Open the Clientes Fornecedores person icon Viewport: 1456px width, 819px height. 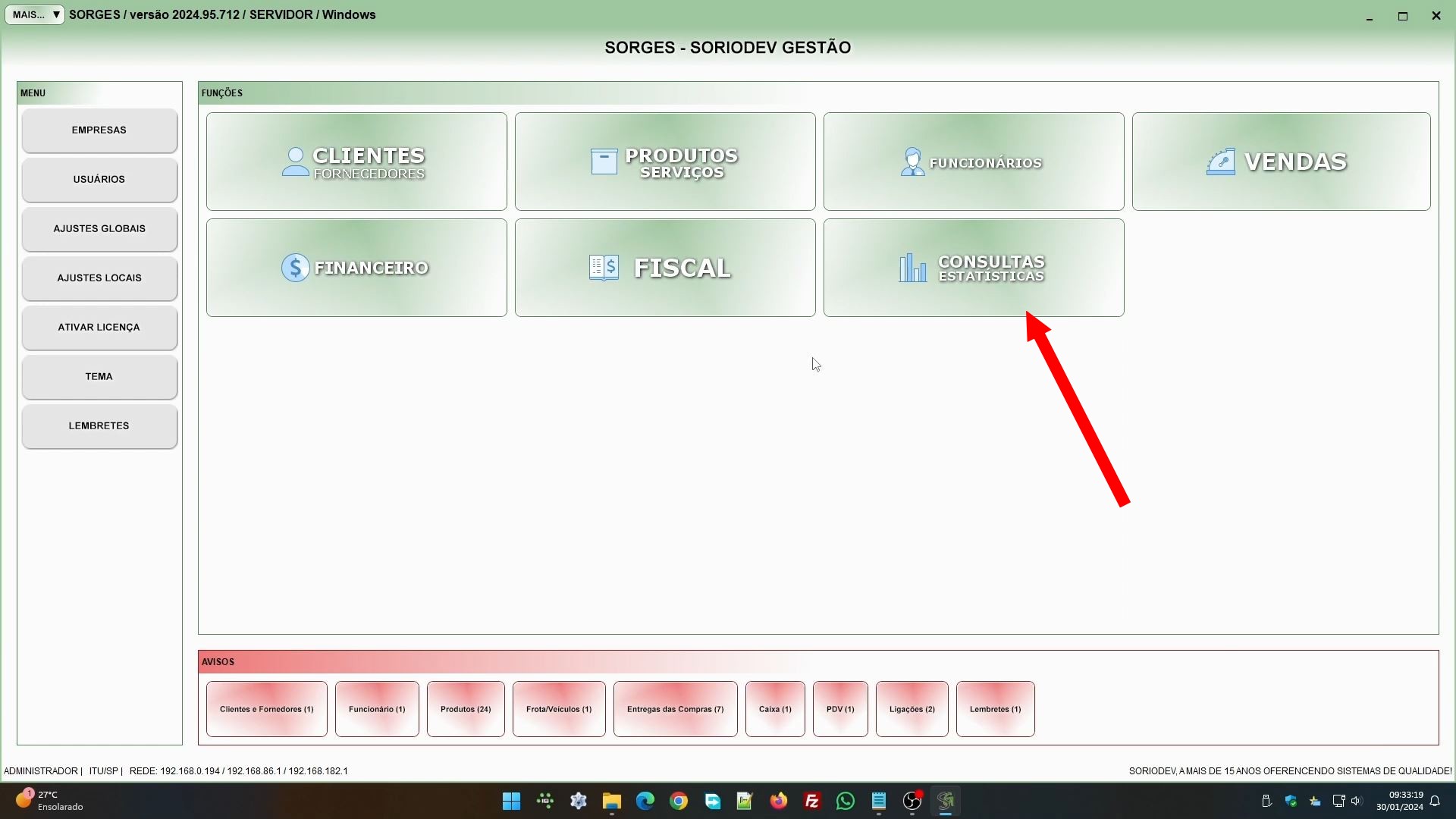pyautogui.click(x=295, y=162)
